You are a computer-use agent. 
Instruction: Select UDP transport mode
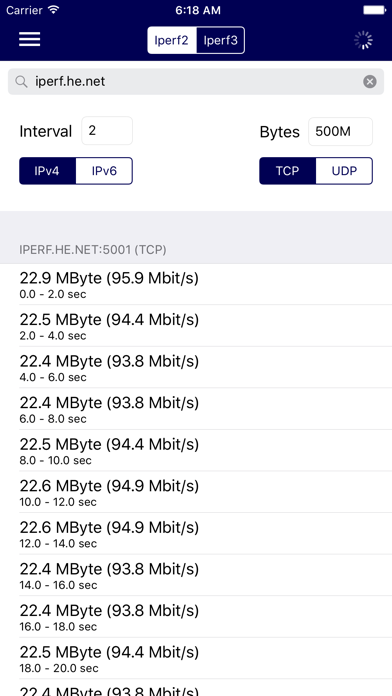tap(344, 171)
